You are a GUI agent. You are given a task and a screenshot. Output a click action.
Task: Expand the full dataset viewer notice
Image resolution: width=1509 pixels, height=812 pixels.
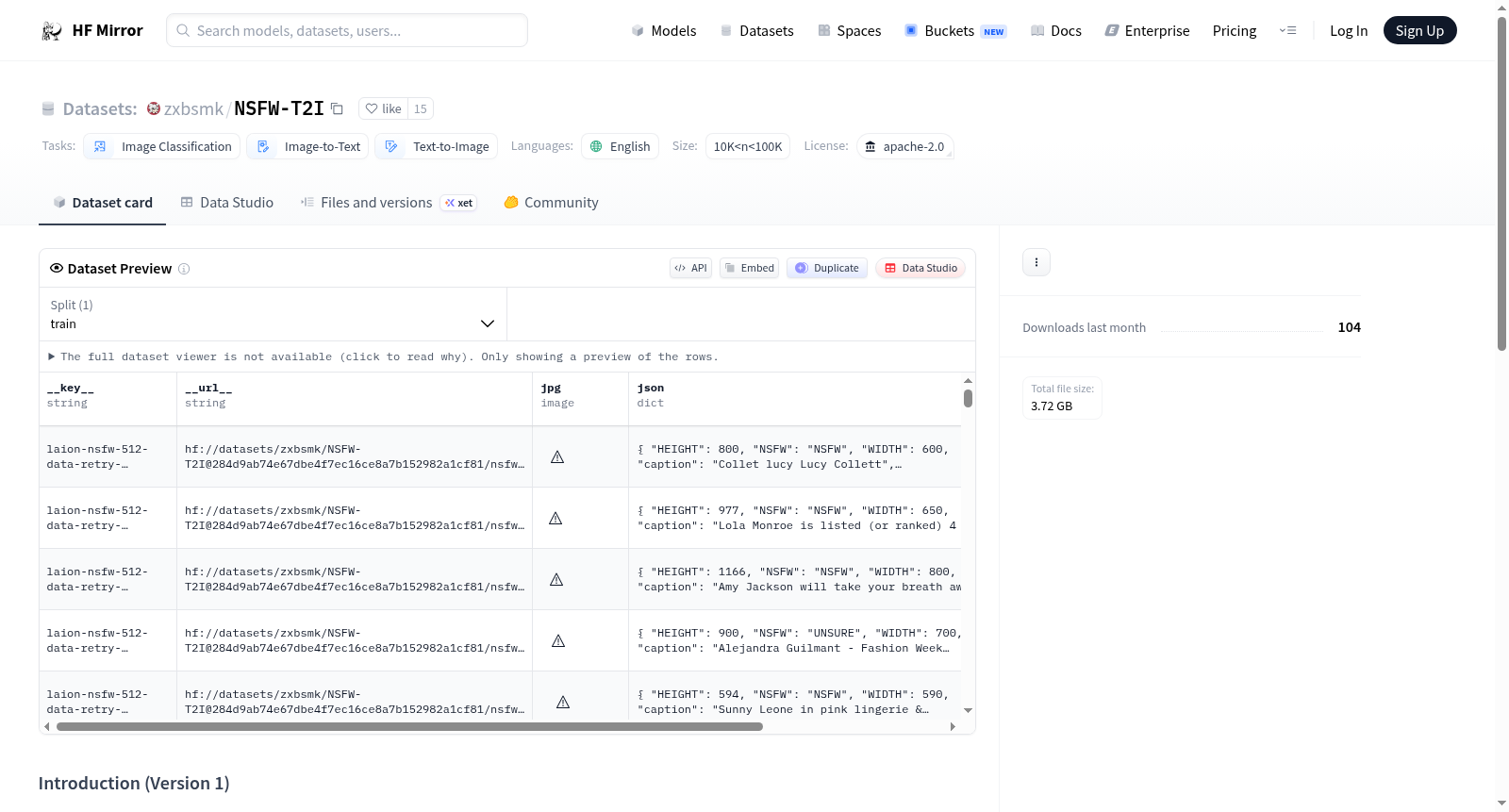click(383, 356)
